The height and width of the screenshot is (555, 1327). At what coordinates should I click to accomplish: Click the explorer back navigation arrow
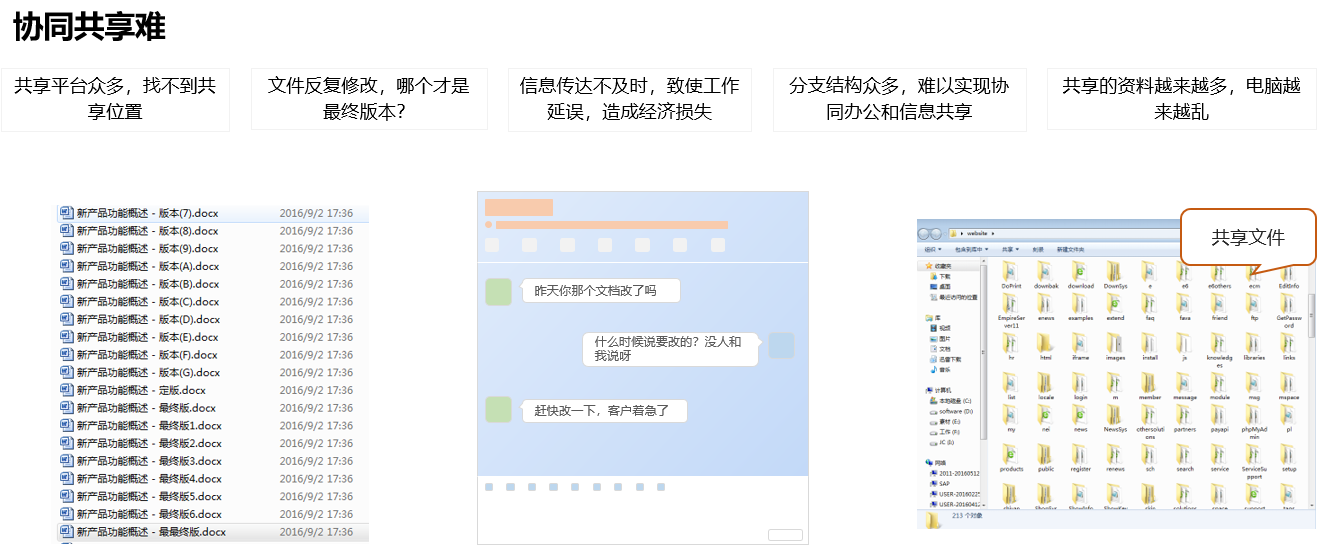click(x=924, y=232)
